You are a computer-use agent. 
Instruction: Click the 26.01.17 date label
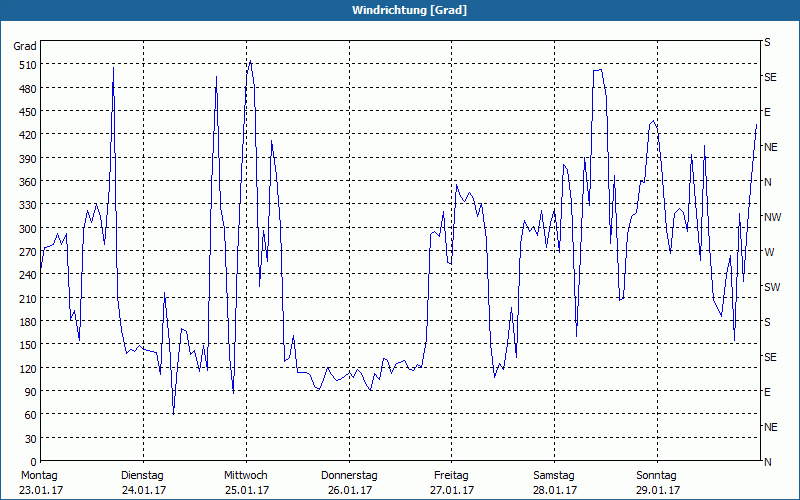coord(350,490)
